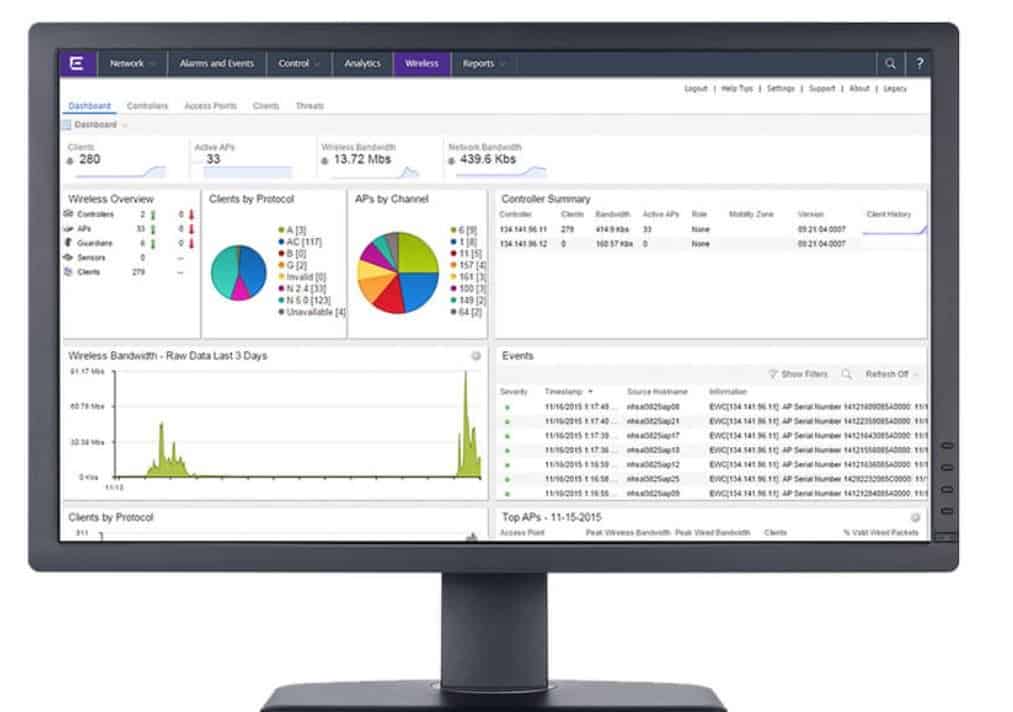
Task: Click the Controllers icon in Wireless Overview
Action: tap(67, 214)
